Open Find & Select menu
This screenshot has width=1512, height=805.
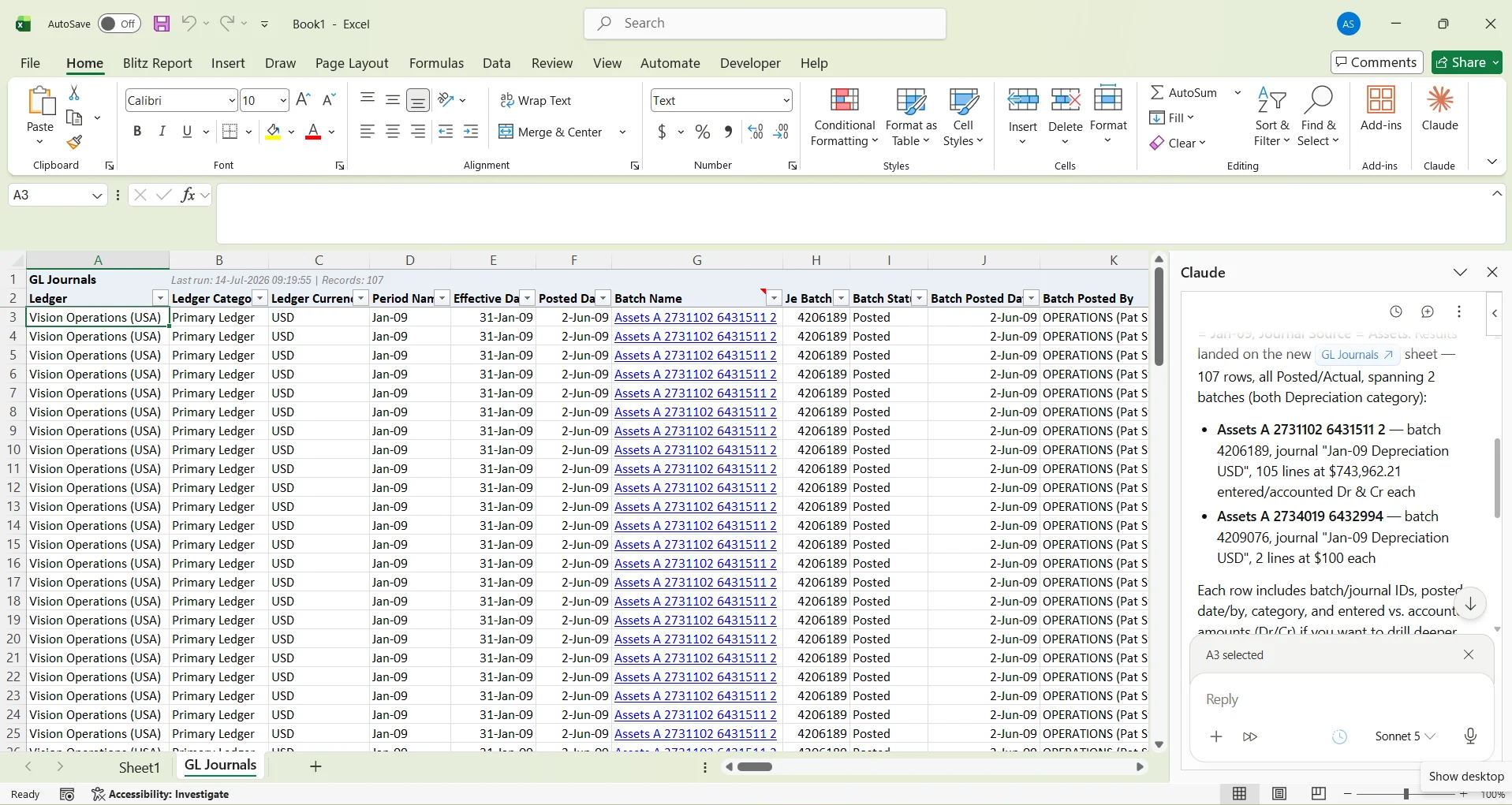1319,117
